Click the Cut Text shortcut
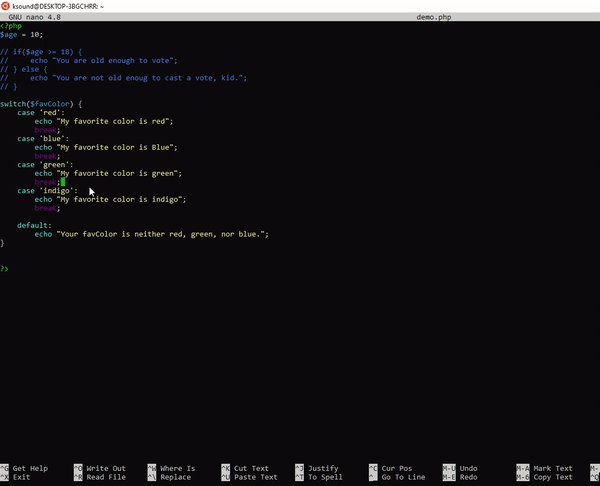Image resolution: width=600 pixels, height=486 pixels. 251,468
